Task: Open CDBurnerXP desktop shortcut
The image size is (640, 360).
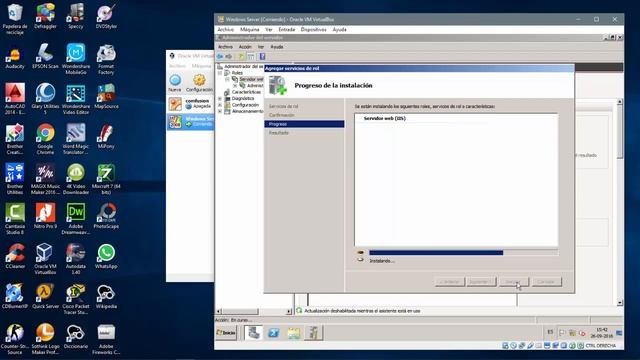Action: tap(15, 296)
